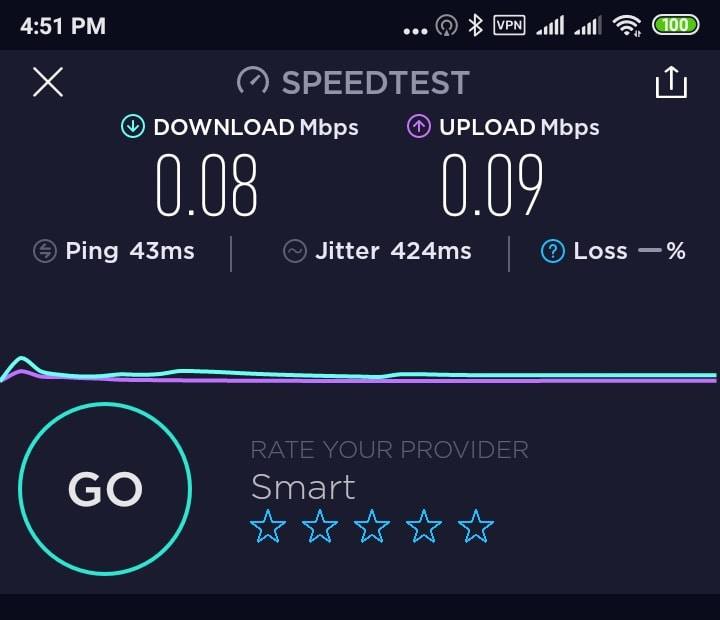
Task: Tap the 0.08 download speed value
Action: coord(206,185)
